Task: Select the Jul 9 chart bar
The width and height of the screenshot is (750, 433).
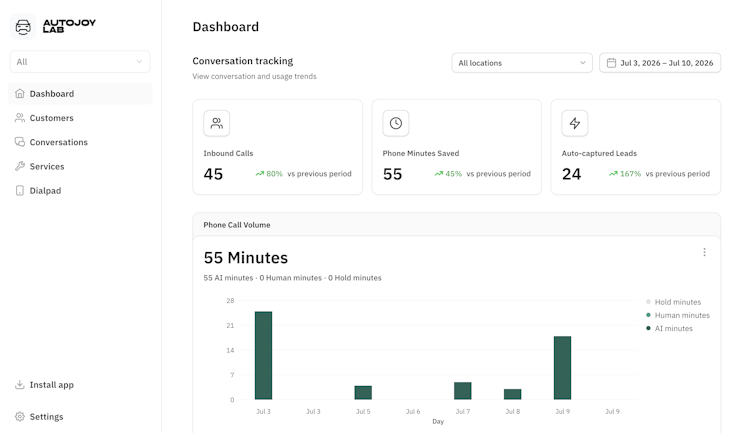Action: [562, 368]
